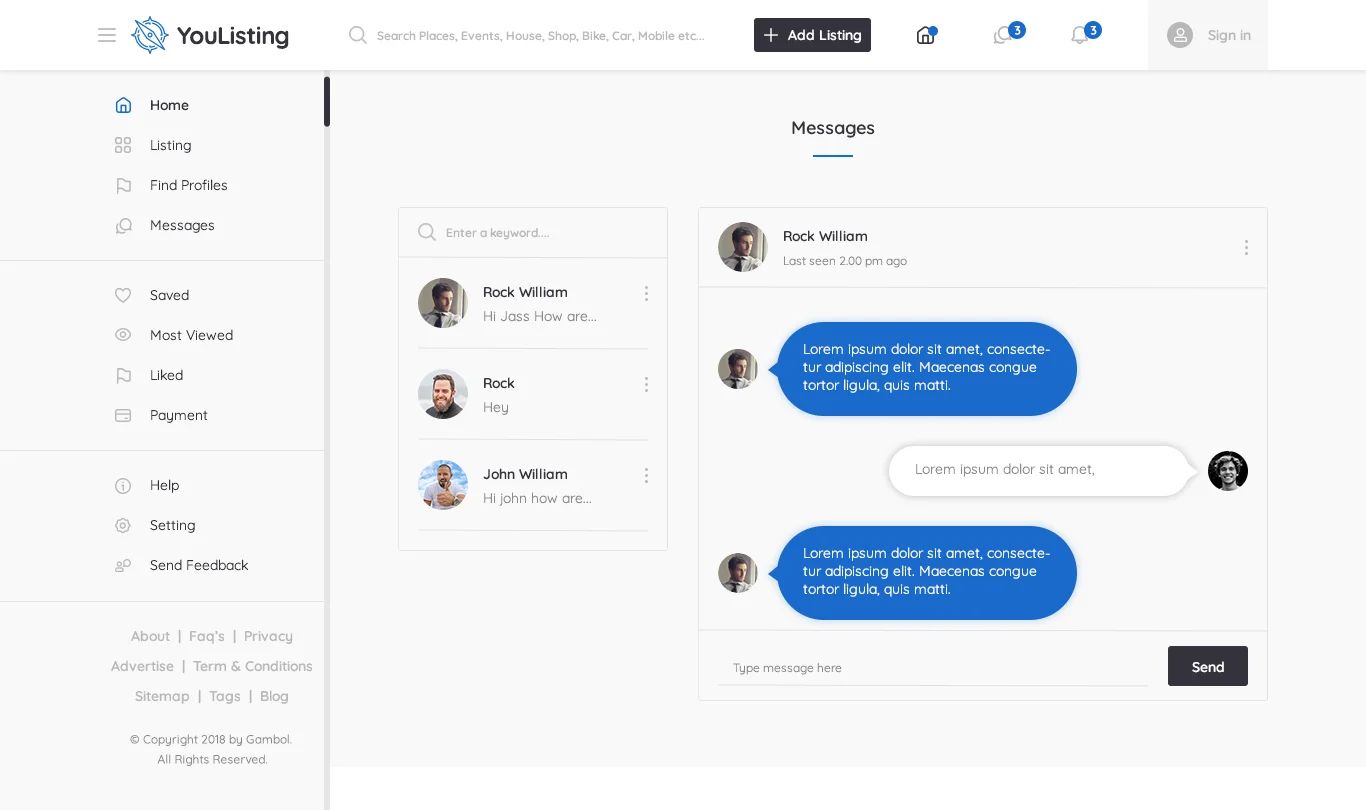Open the Term & Conditions footer link
1366x810 pixels.
tap(252, 666)
